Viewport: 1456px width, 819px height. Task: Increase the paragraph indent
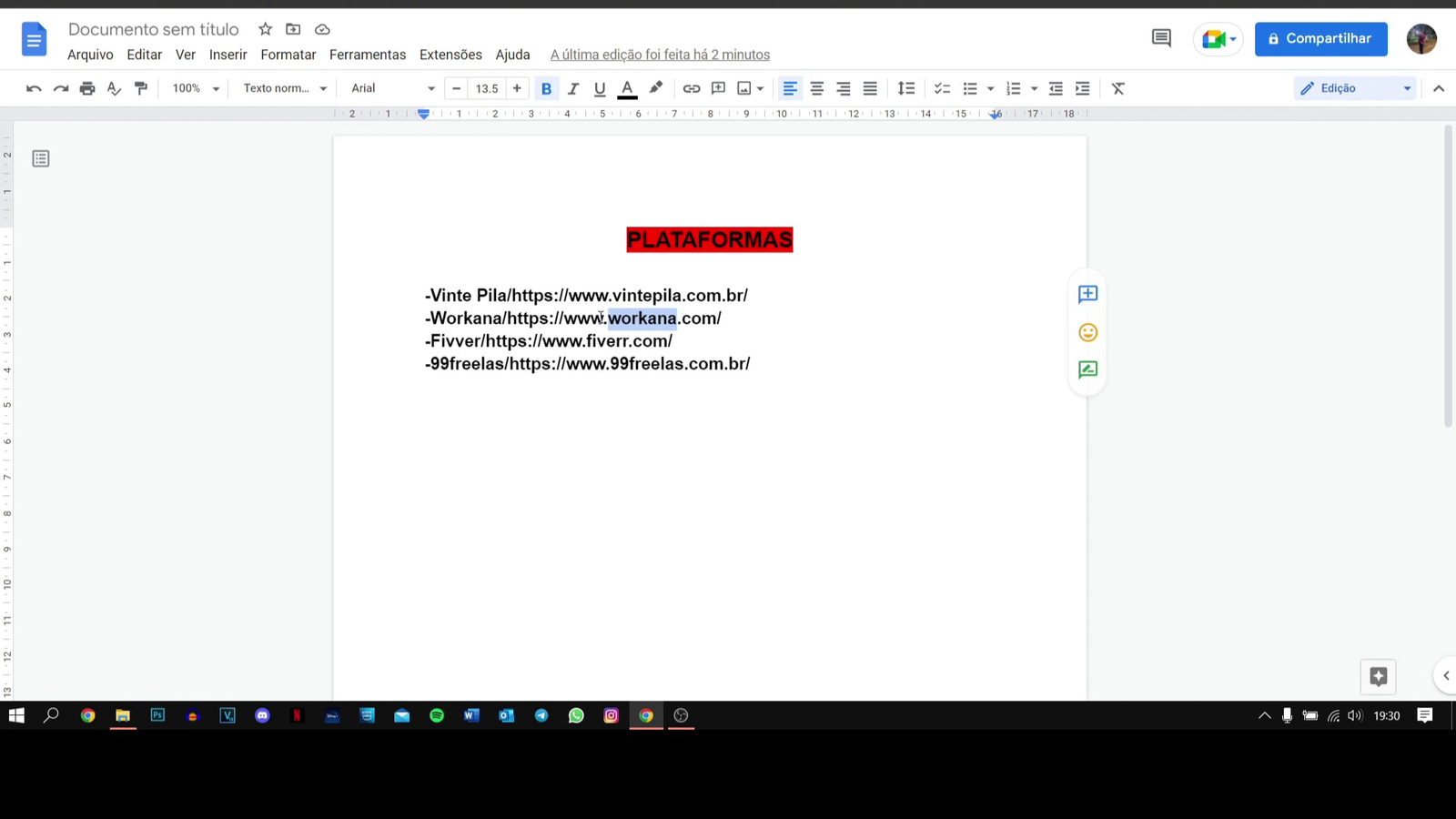pyautogui.click(x=1082, y=88)
